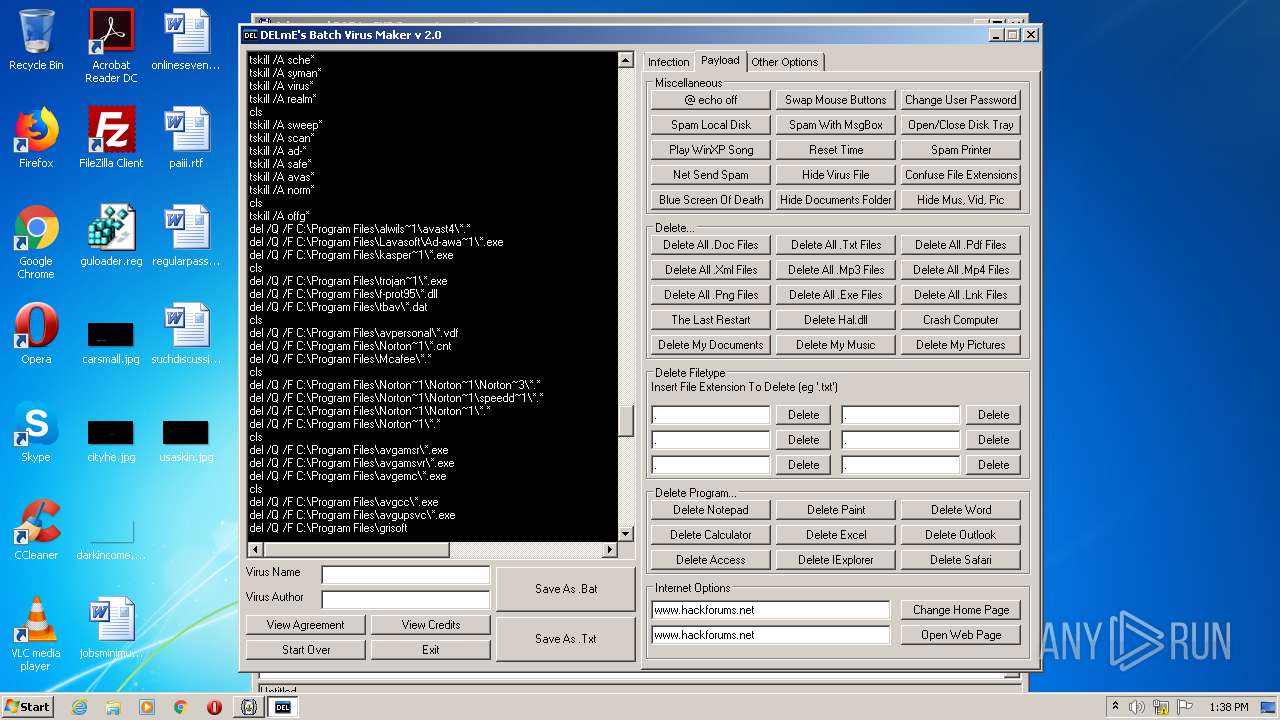Open the Recycle Bin desktop icon
The height and width of the screenshot is (720, 1280).
(36, 40)
